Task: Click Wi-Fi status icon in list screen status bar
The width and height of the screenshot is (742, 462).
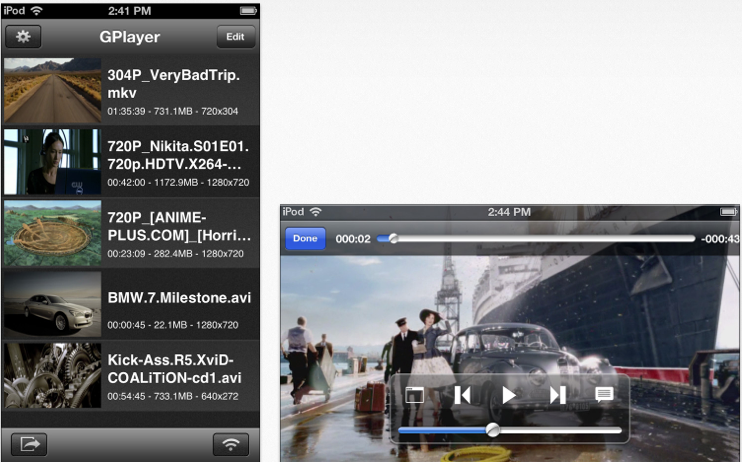Action: [36, 10]
